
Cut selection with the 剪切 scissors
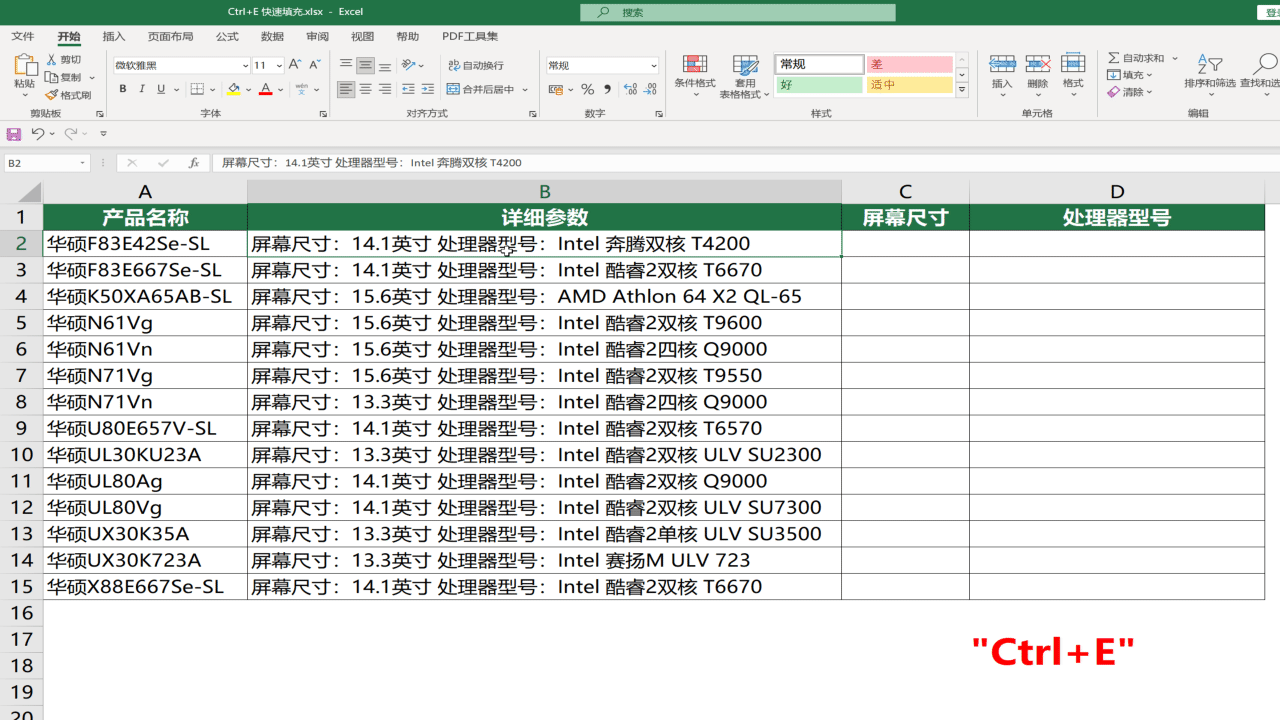[65, 60]
